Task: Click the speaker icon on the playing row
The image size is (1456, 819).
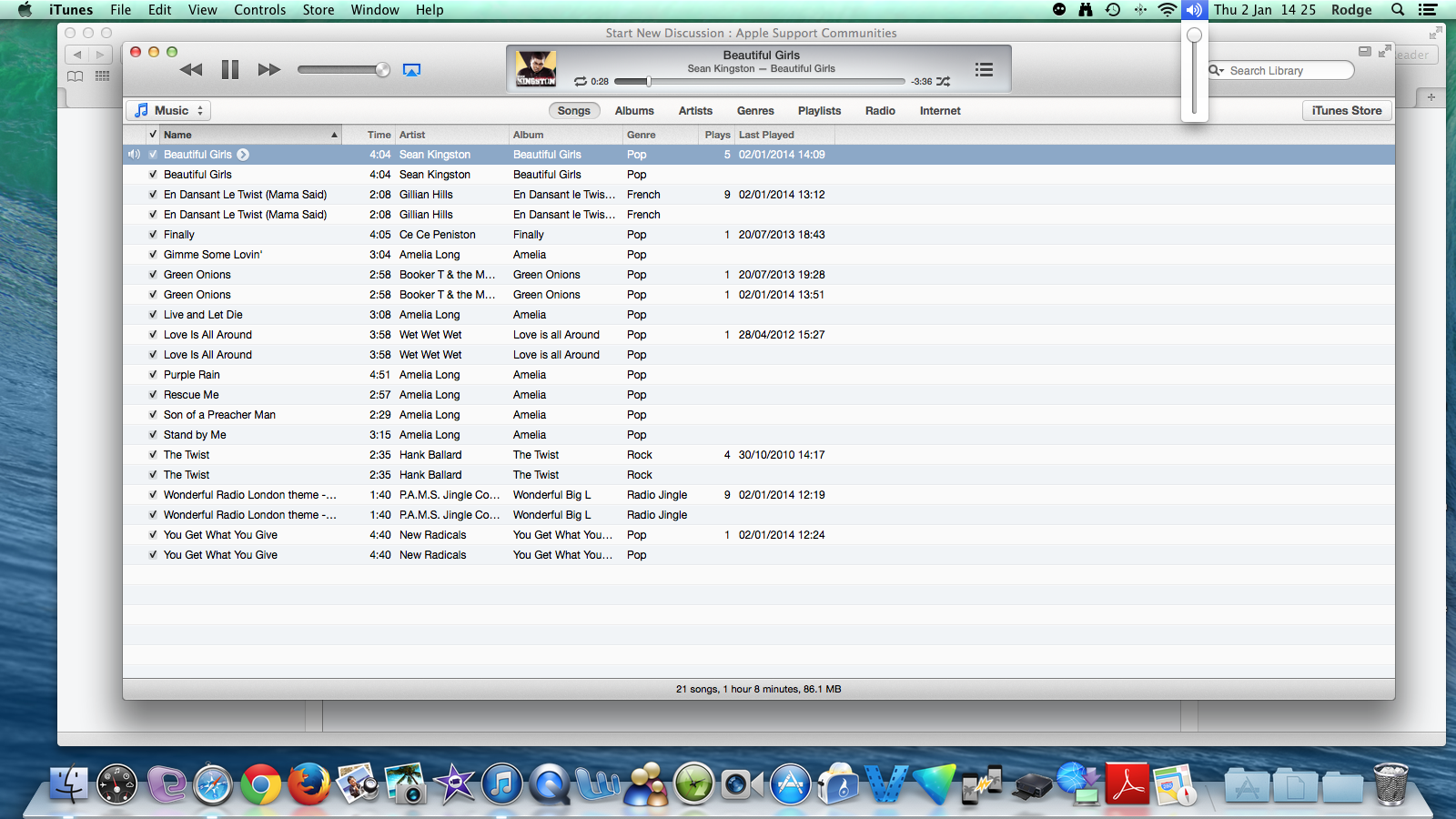Action: point(134,155)
